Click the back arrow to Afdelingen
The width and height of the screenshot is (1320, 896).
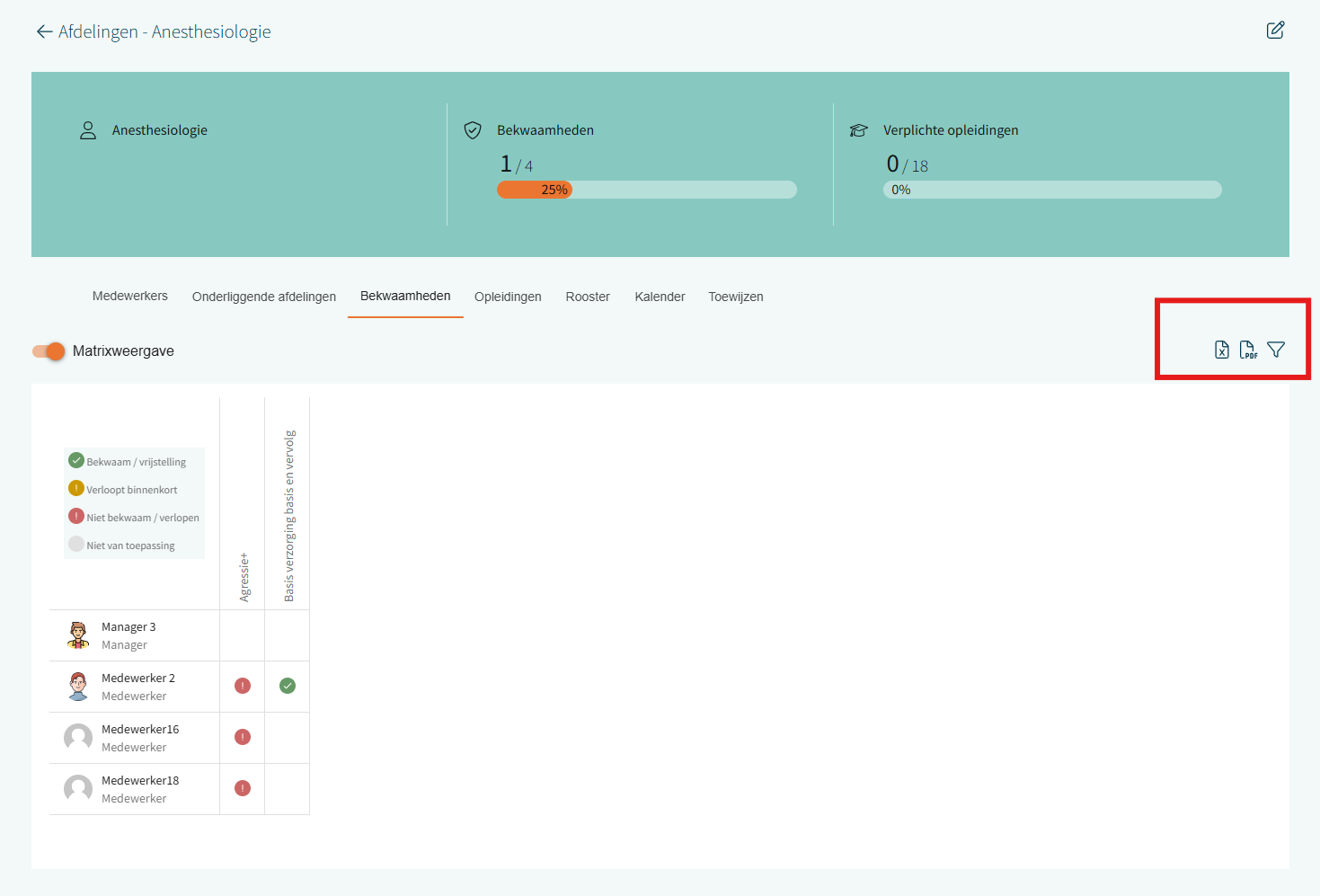[x=44, y=32]
